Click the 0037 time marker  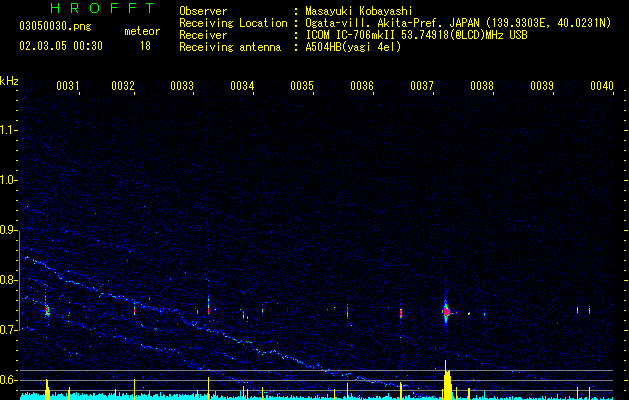422,86
